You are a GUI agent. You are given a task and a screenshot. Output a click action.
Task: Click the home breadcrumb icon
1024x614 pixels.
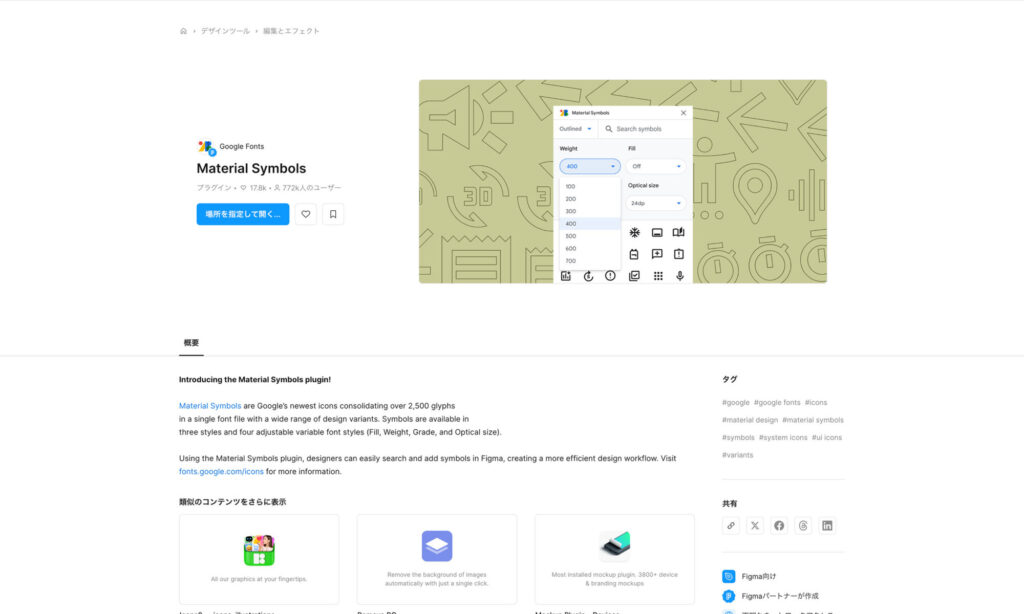184,31
